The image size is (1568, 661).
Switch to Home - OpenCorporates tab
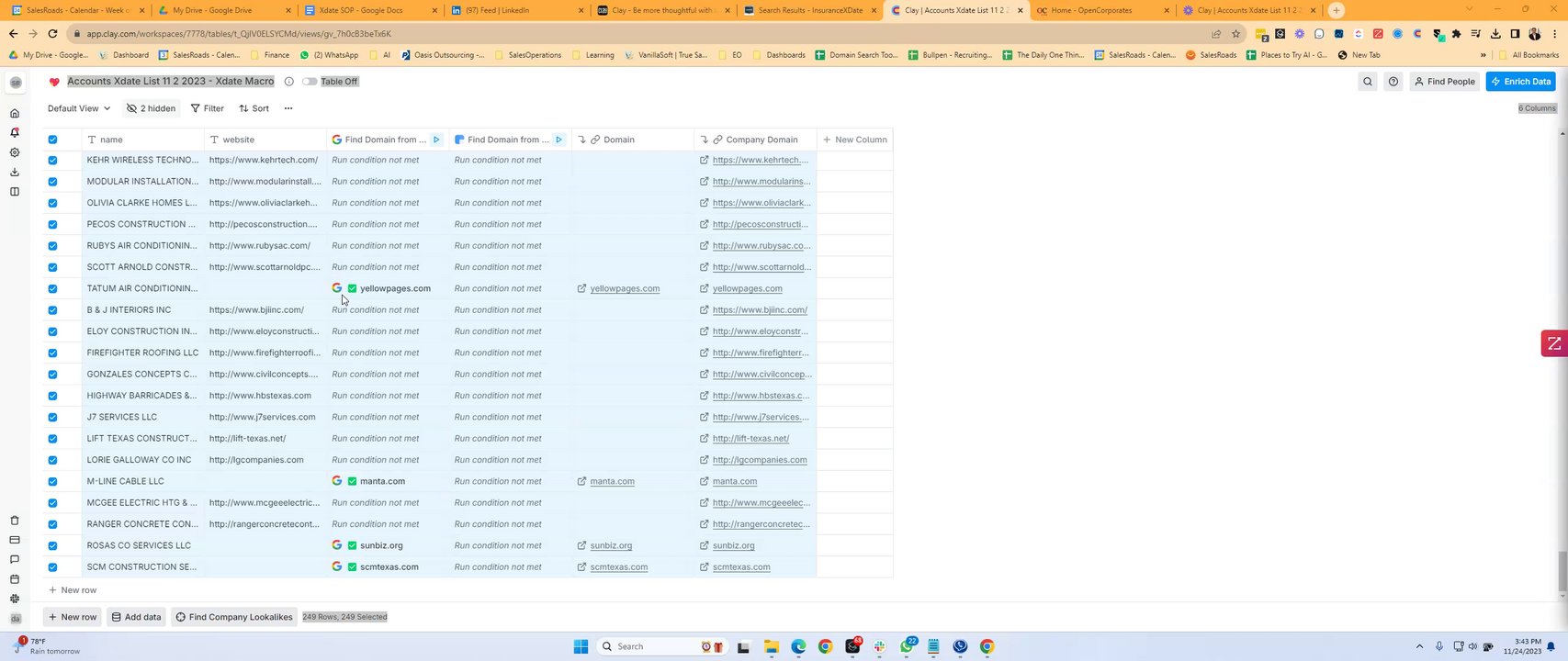coord(1103,10)
